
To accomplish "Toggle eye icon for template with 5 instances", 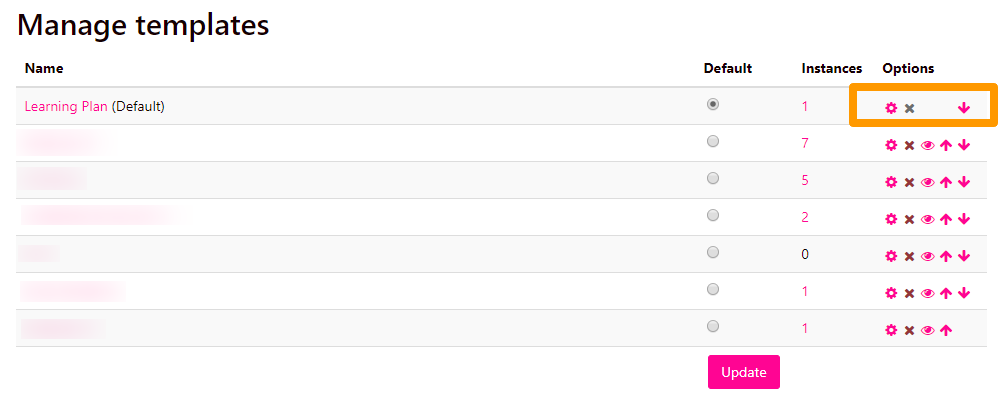I will pyautogui.click(x=928, y=183).
